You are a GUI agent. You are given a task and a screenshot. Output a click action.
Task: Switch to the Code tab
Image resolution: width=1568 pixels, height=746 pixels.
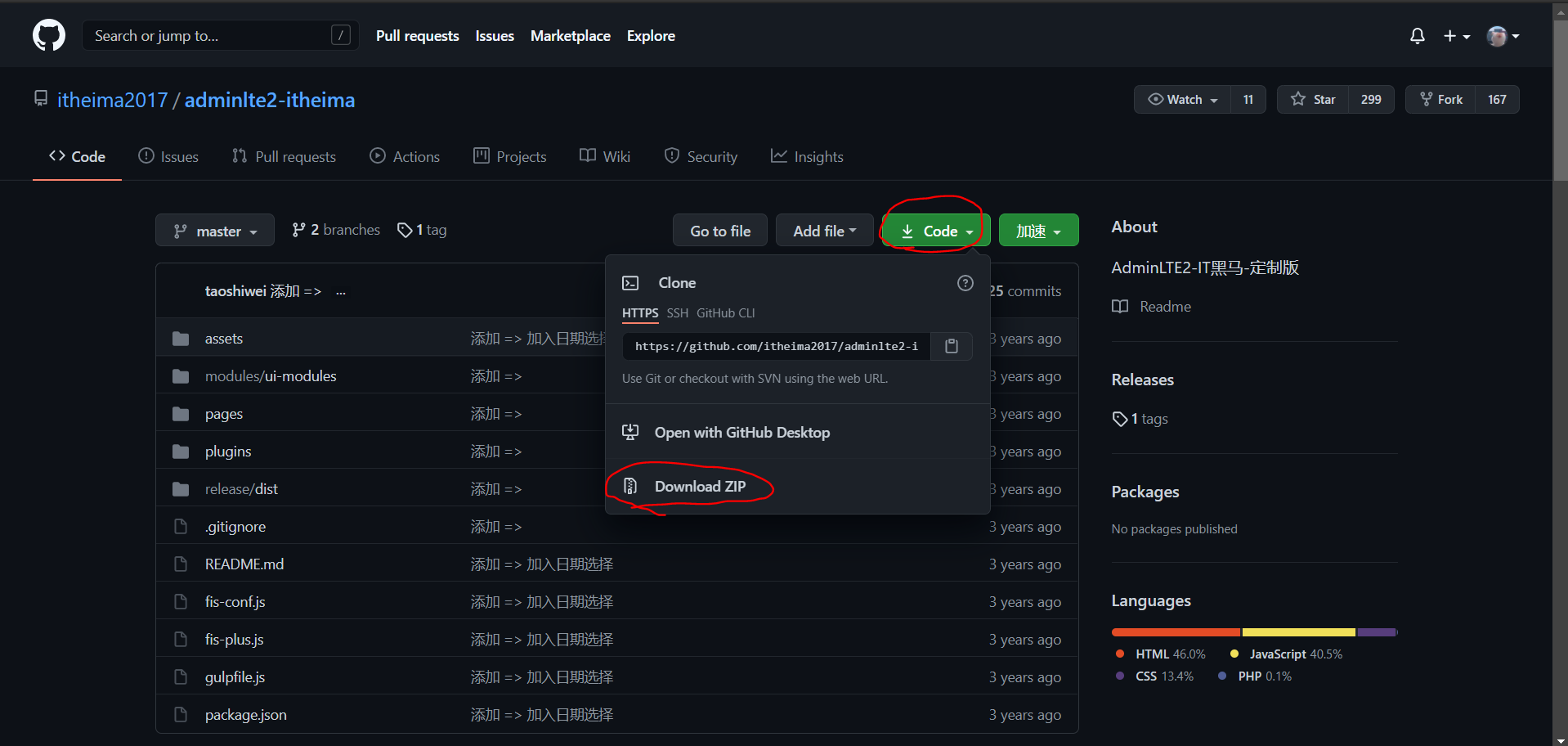click(x=77, y=156)
